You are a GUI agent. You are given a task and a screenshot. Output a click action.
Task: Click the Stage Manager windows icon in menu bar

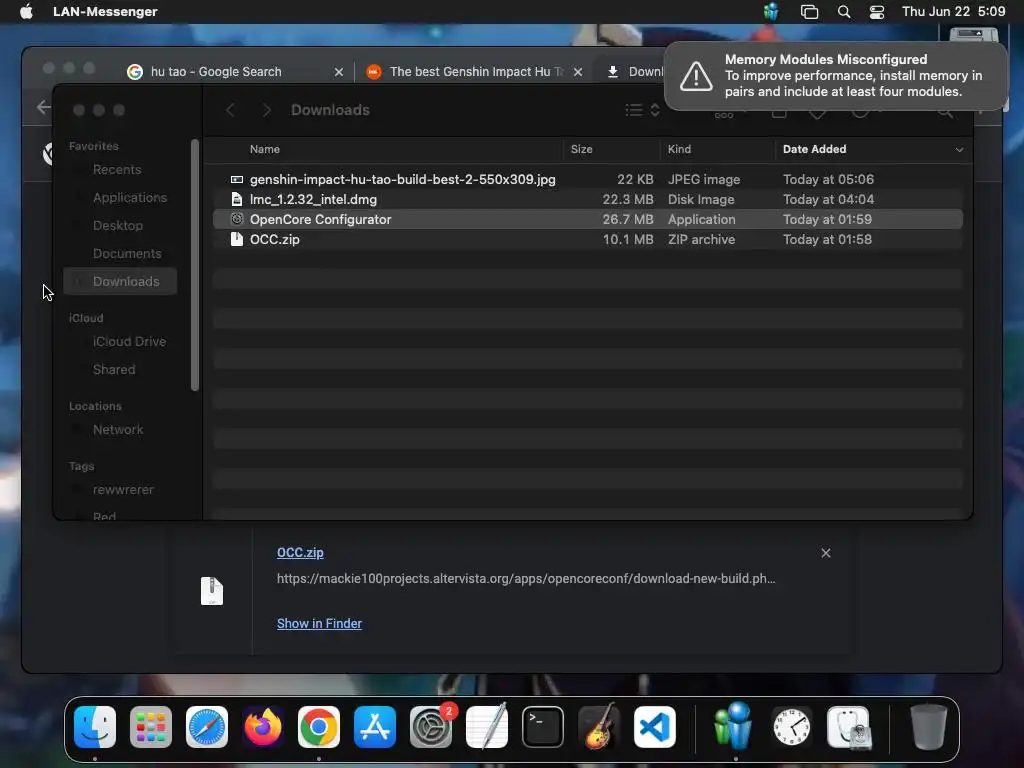pyautogui.click(x=809, y=12)
